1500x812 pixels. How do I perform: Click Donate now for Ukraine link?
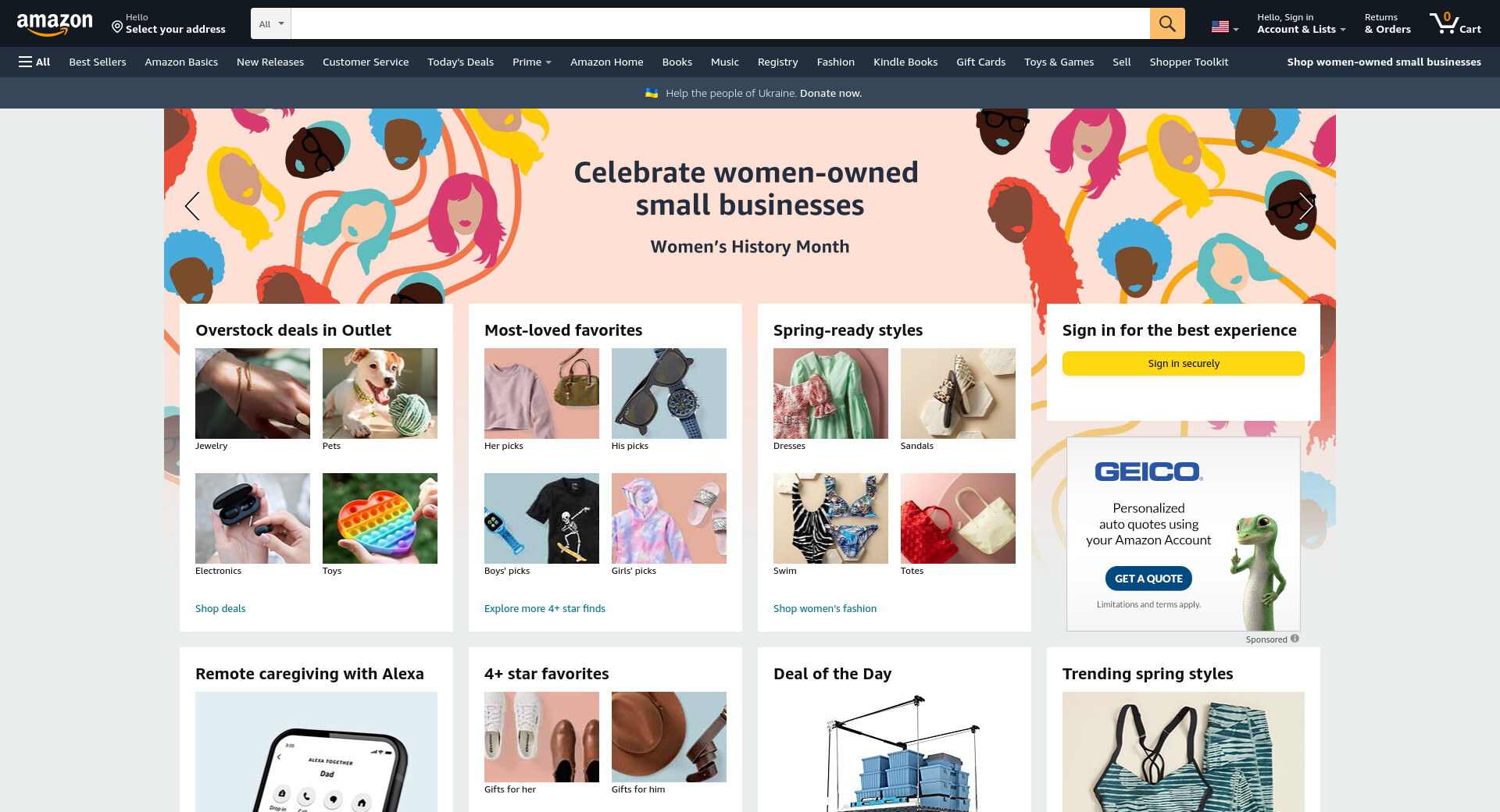[830, 93]
